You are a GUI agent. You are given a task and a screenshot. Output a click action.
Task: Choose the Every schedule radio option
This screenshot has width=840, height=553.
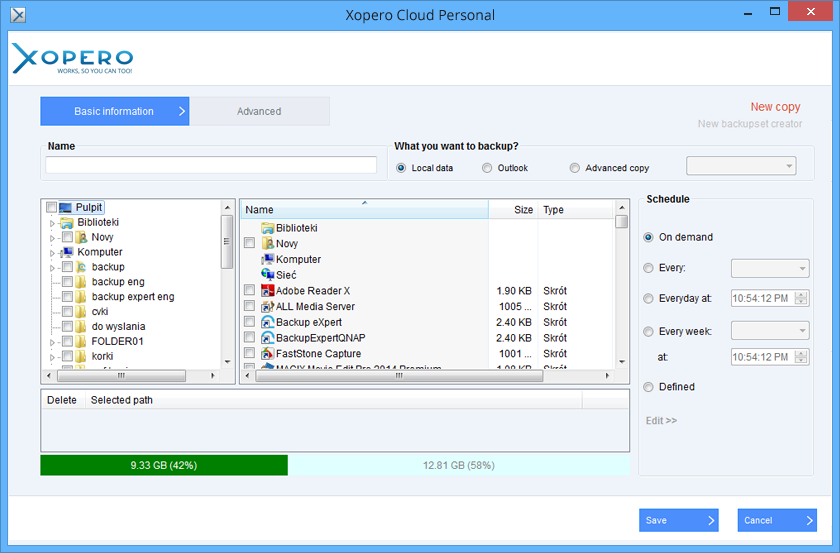[x=648, y=267]
